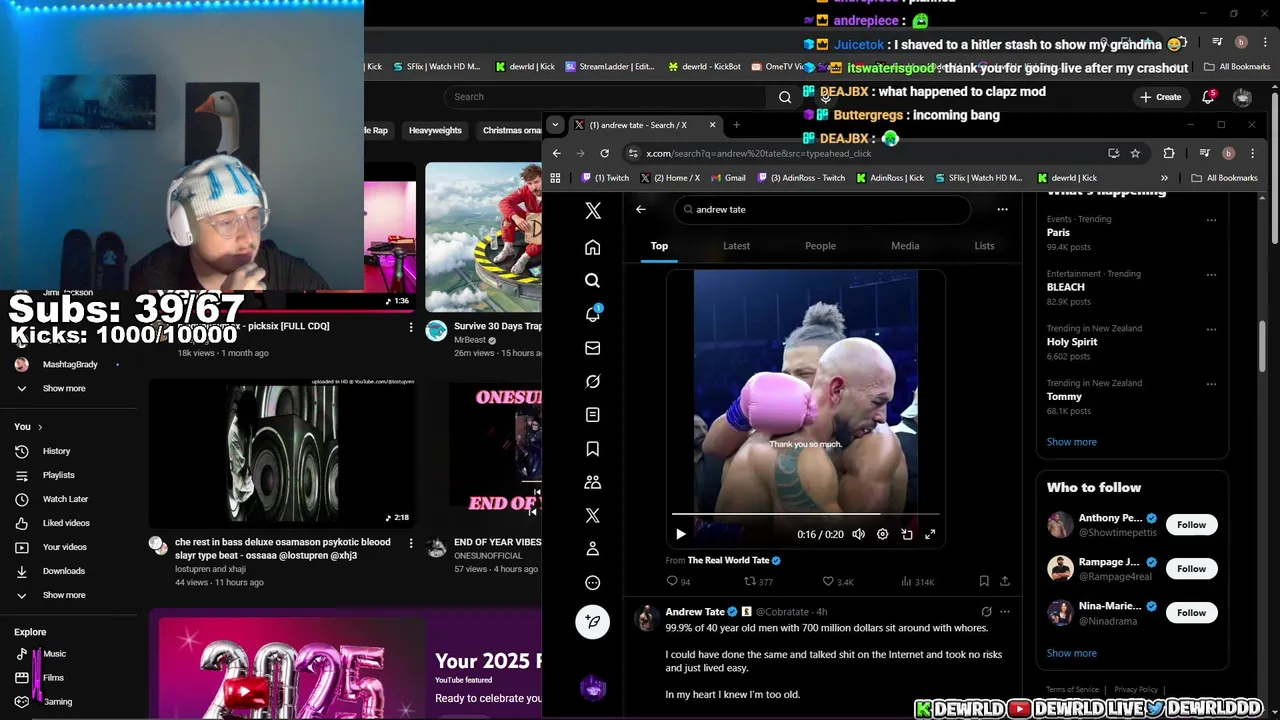Open X Home from the sidebar
The image size is (1280, 720).
[592, 247]
